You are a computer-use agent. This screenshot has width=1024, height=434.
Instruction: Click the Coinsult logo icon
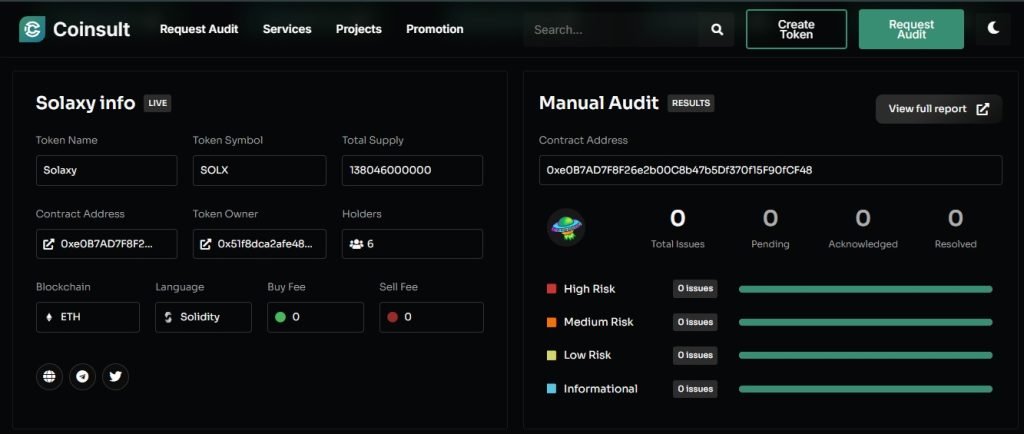pyautogui.click(x=32, y=29)
